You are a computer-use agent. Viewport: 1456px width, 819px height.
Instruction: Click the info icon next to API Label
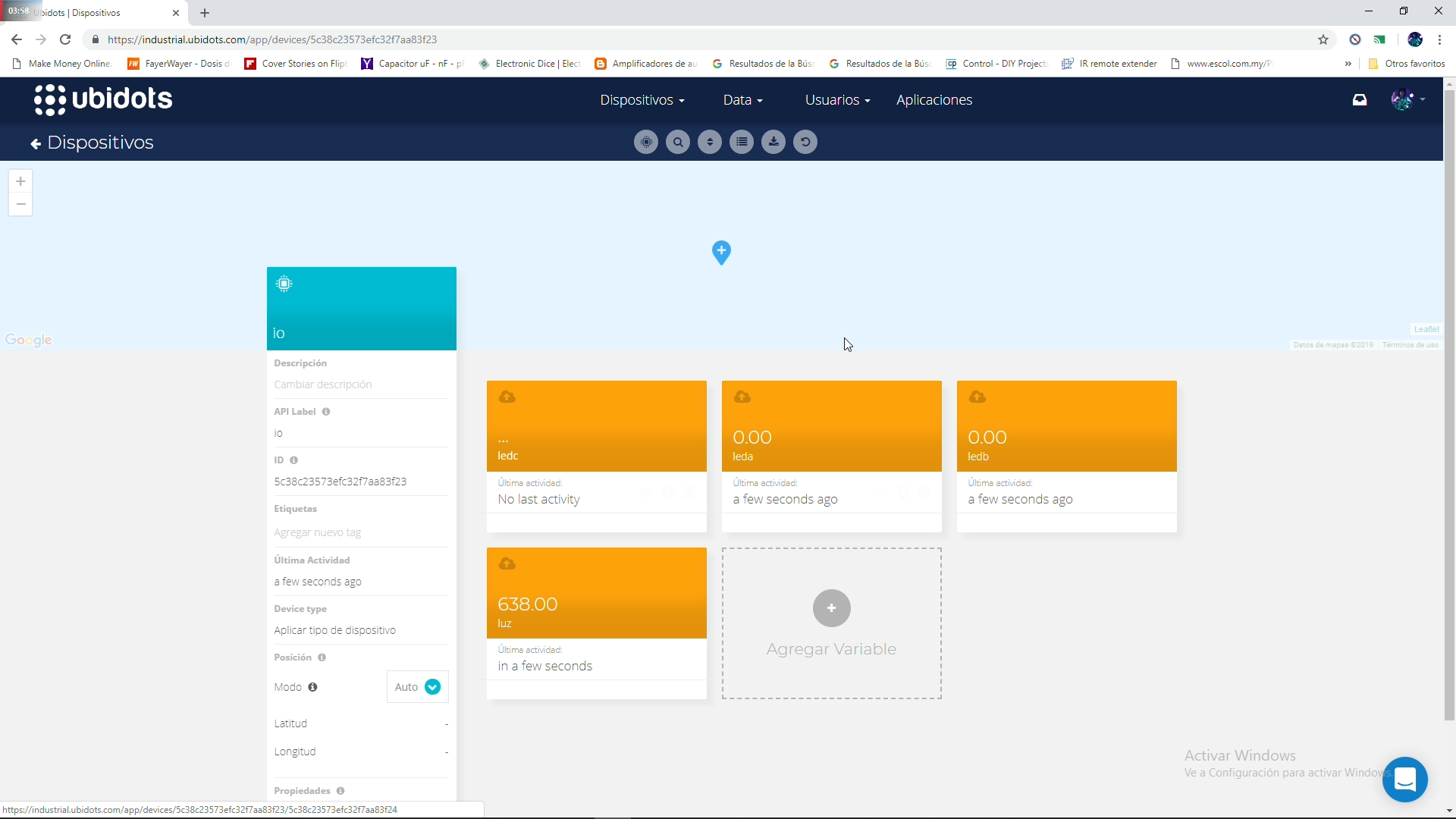click(x=326, y=412)
